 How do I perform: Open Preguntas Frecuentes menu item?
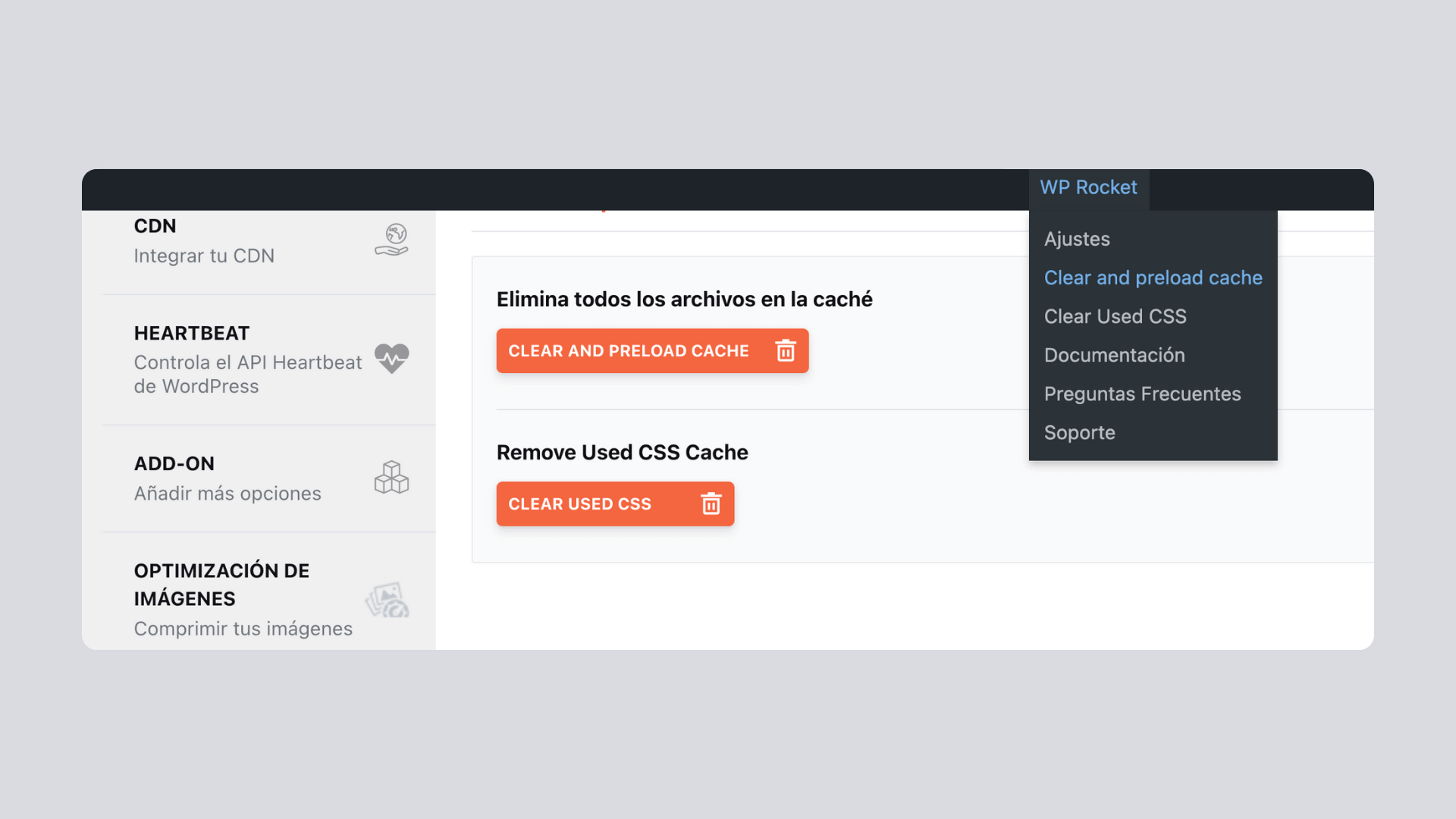point(1142,394)
